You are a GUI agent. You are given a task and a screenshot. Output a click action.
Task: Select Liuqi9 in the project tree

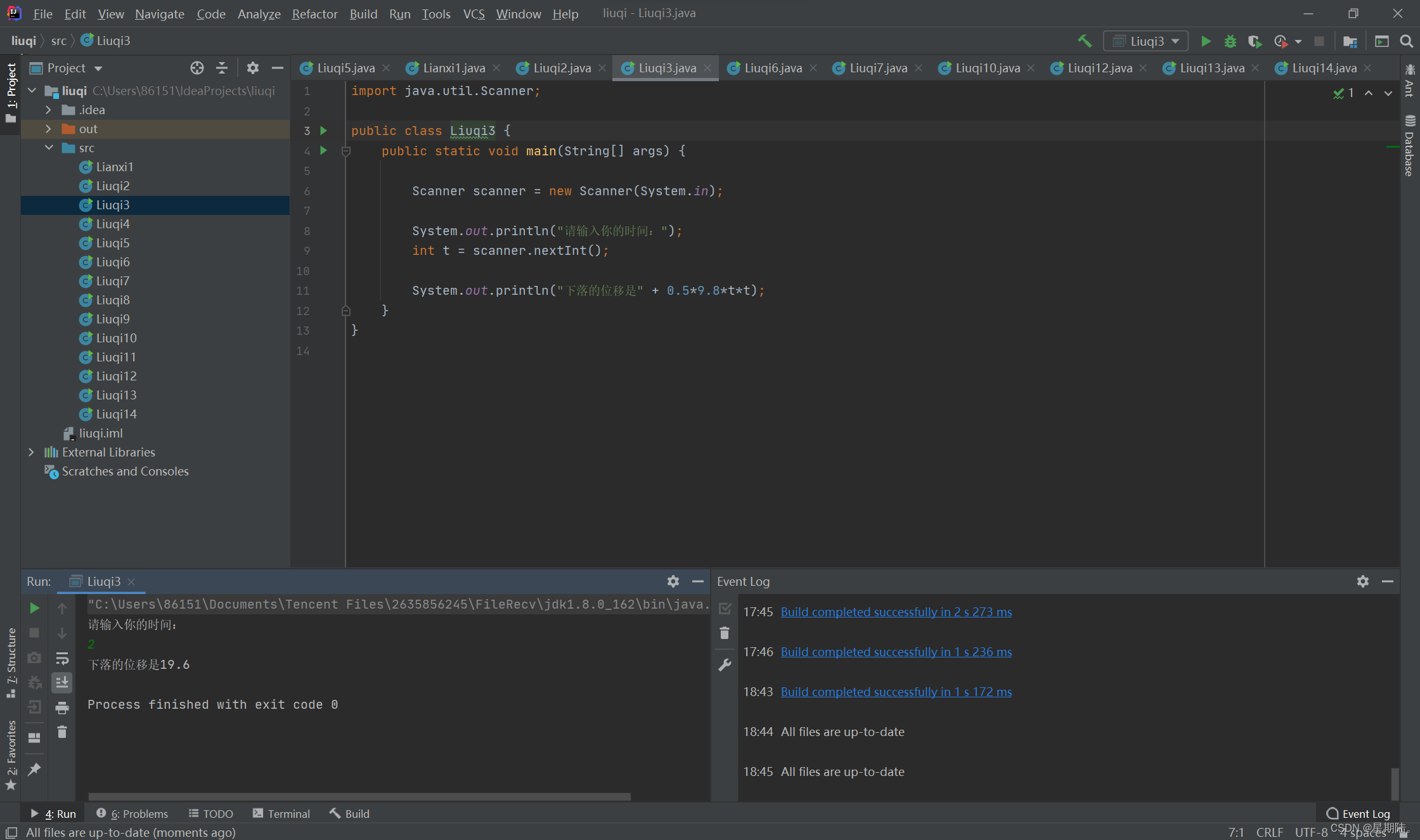(x=113, y=319)
